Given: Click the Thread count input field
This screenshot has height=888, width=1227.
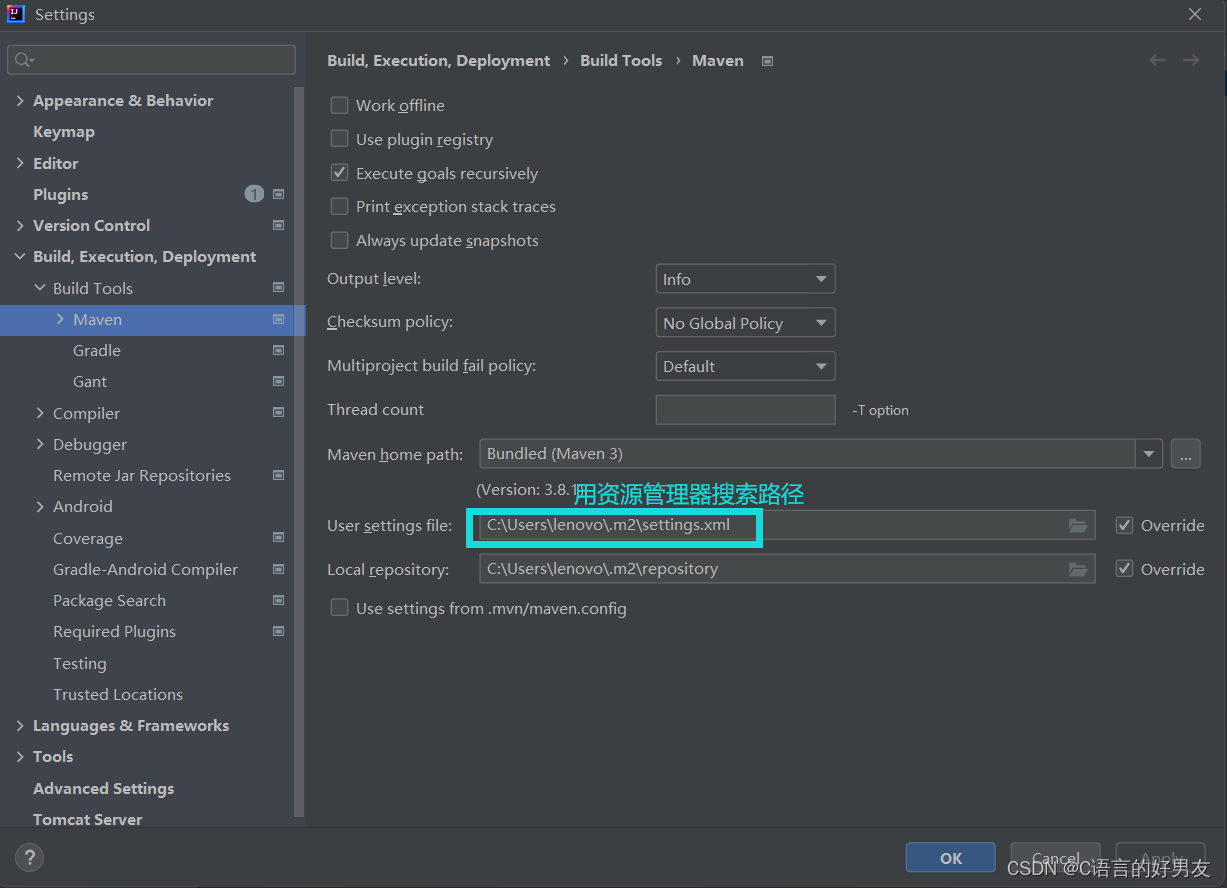Looking at the screenshot, I should (x=745, y=410).
